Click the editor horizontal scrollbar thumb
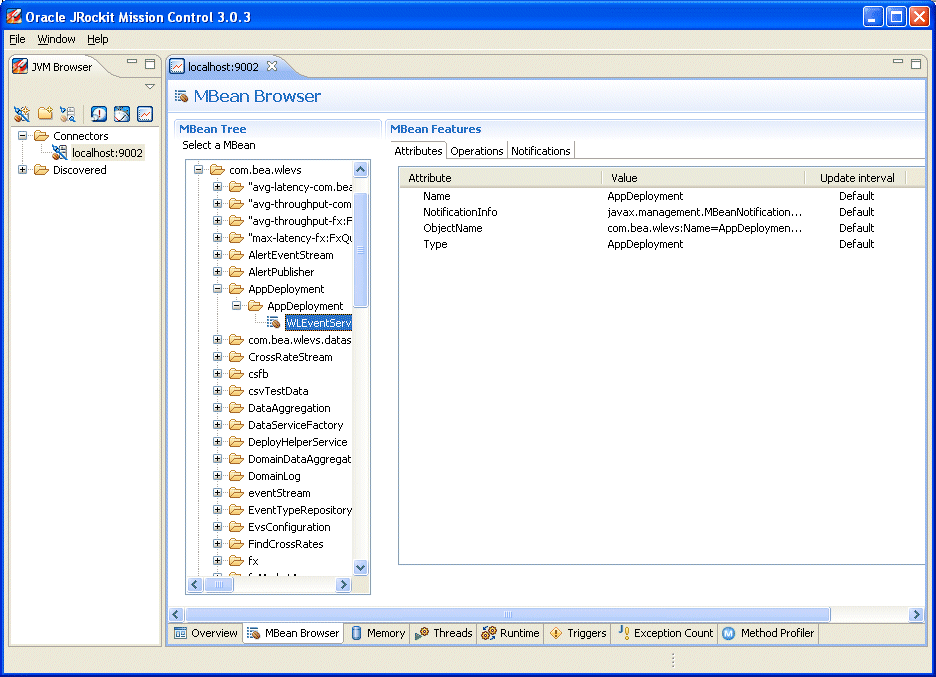The width and height of the screenshot is (936, 677). [507, 614]
